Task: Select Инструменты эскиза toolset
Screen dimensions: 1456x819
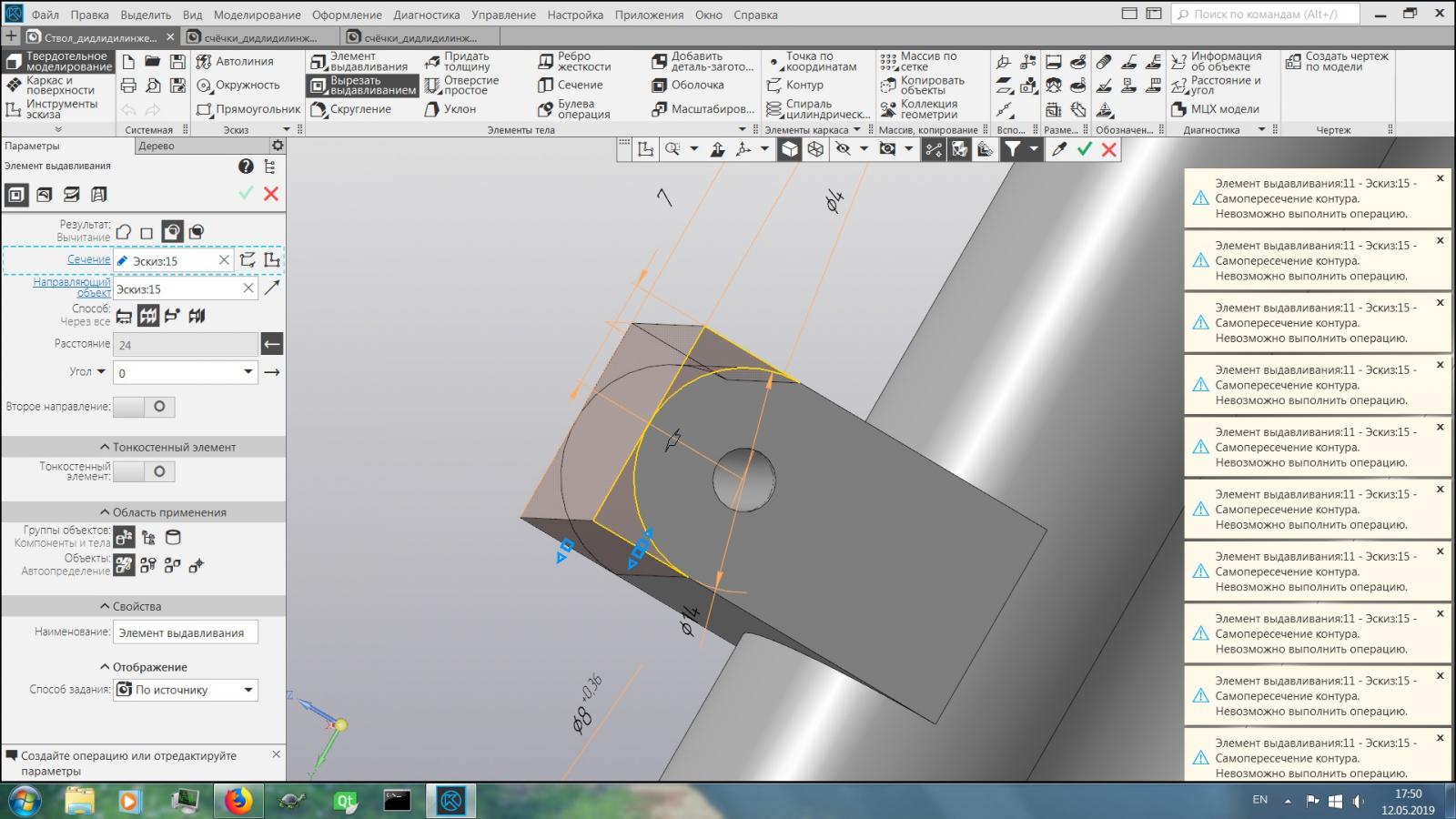Action: [52, 109]
